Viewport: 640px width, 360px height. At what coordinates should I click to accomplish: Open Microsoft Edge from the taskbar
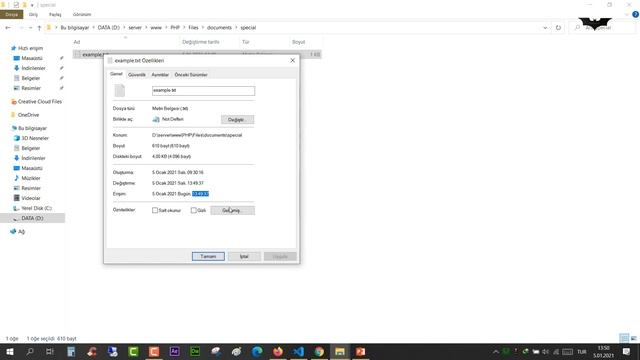tap(257, 351)
